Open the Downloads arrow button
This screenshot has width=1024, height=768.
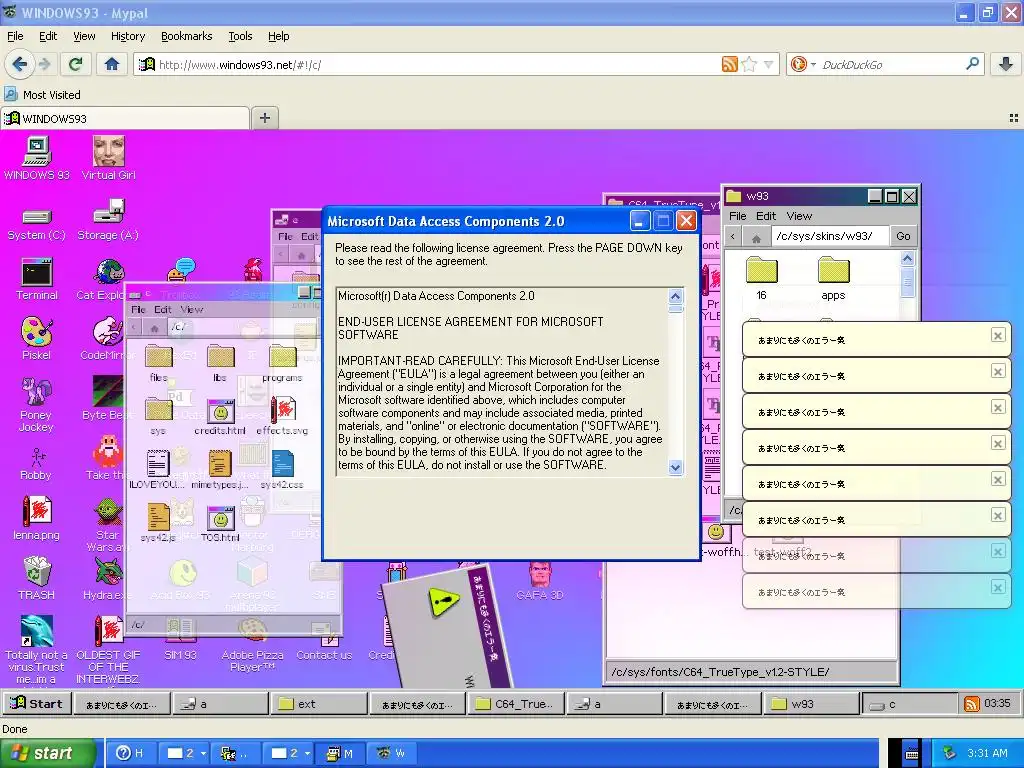point(1006,64)
